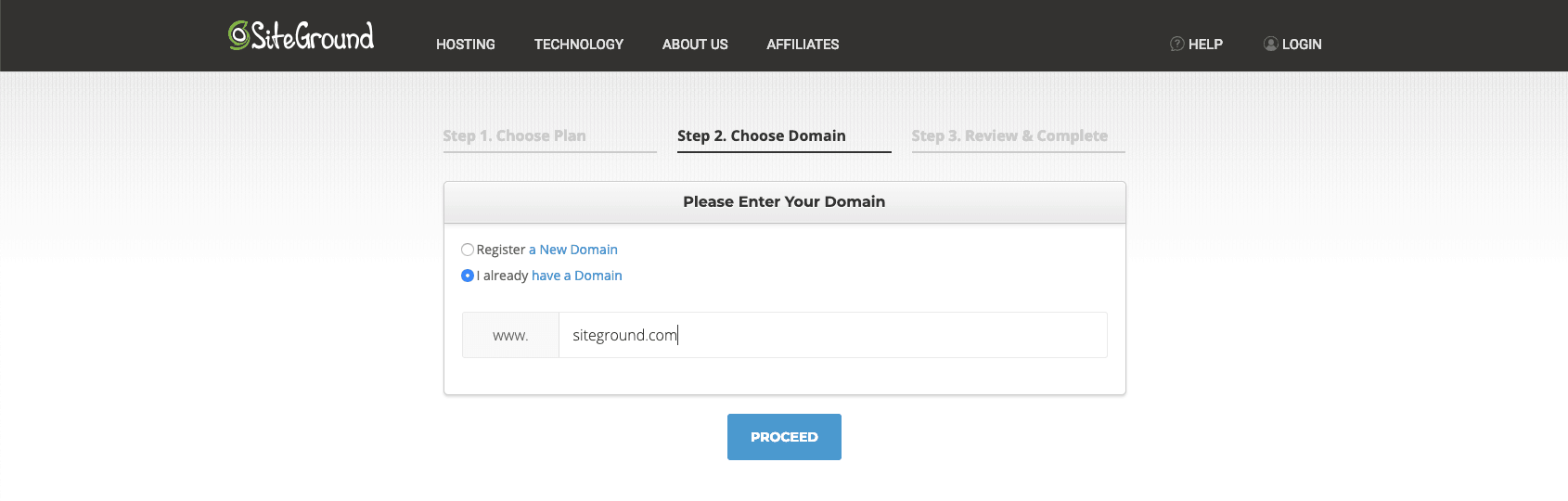This screenshot has height=501, width=1568.
Task: Select the I already have a Domain radio button
Action: coord(468,276)
